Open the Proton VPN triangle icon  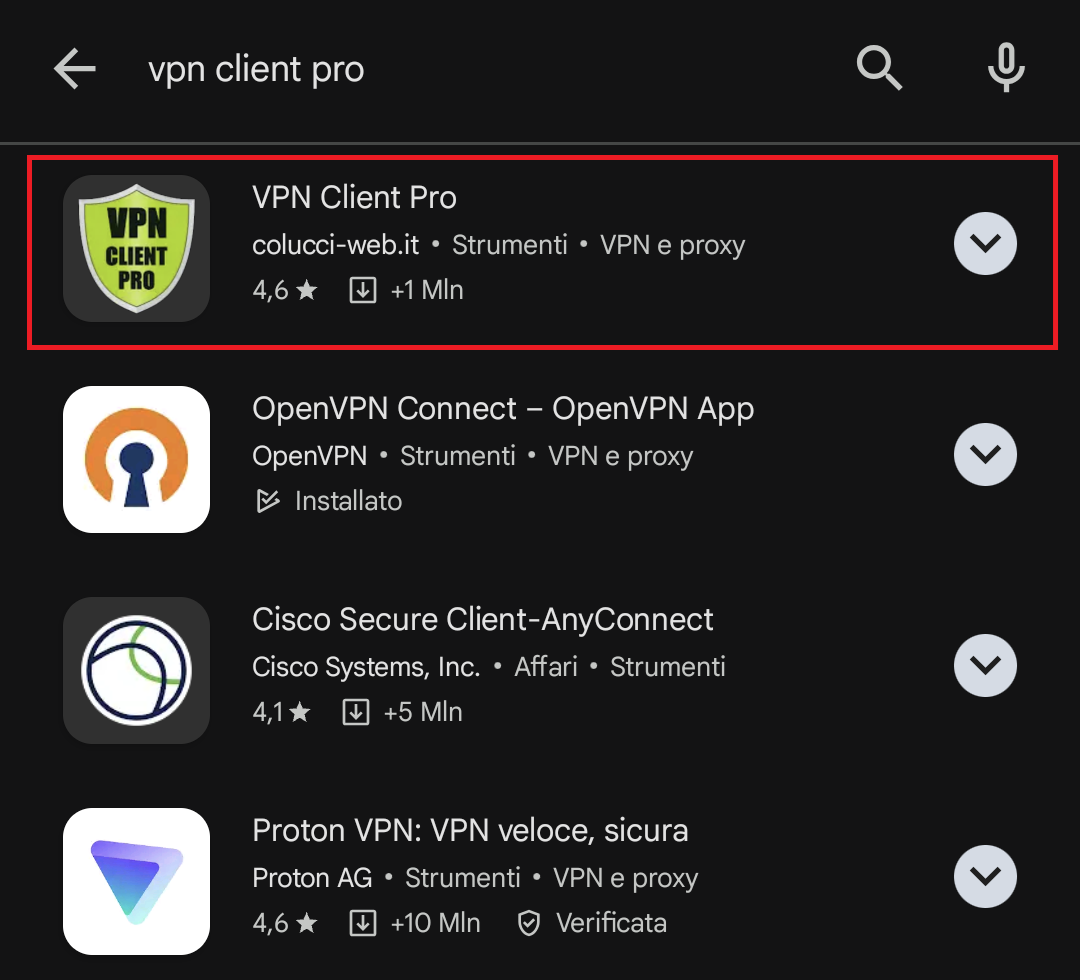(x=136, y=882)
